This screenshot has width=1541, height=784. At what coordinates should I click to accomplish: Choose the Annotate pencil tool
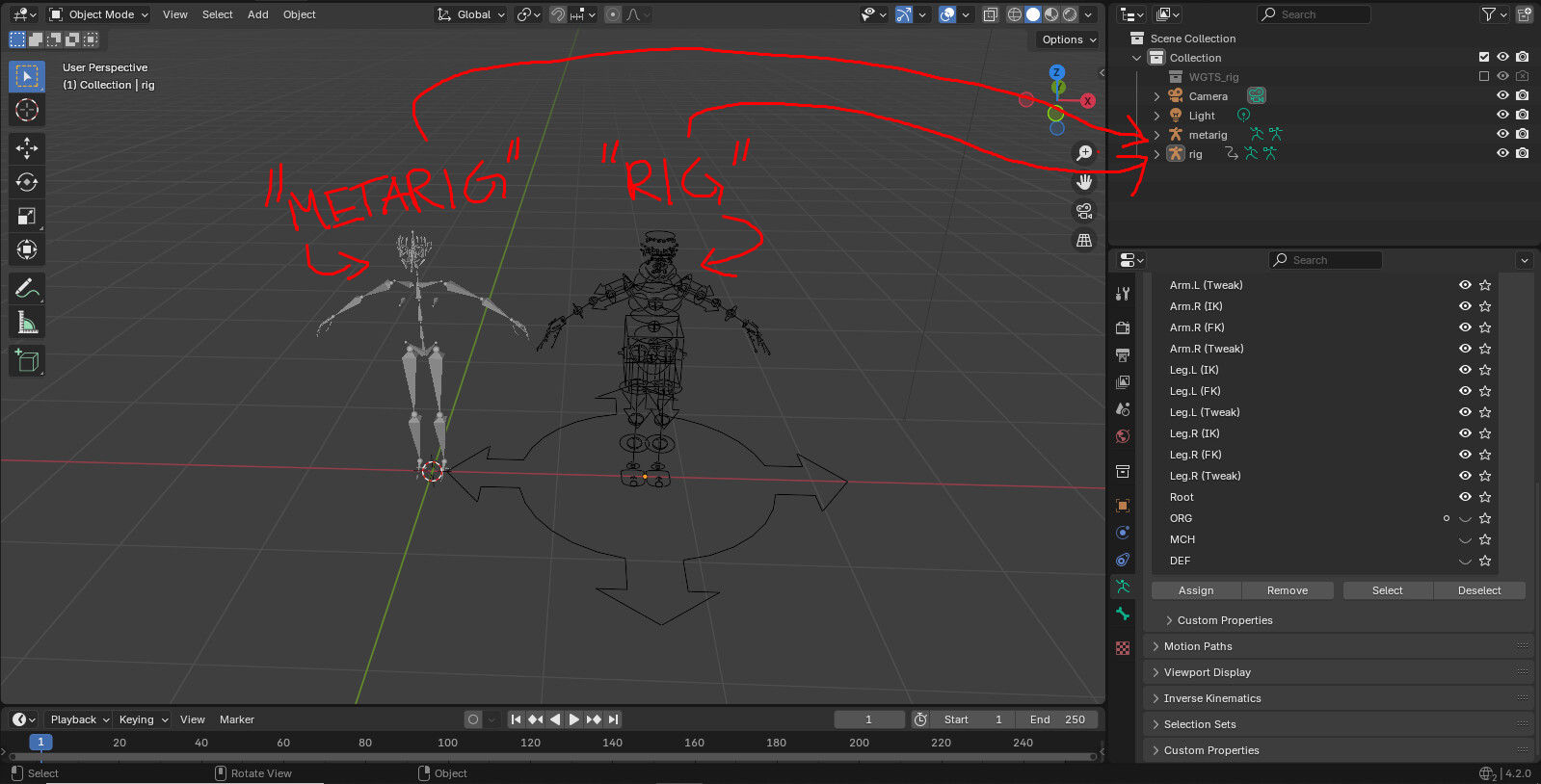pos(27,289)
